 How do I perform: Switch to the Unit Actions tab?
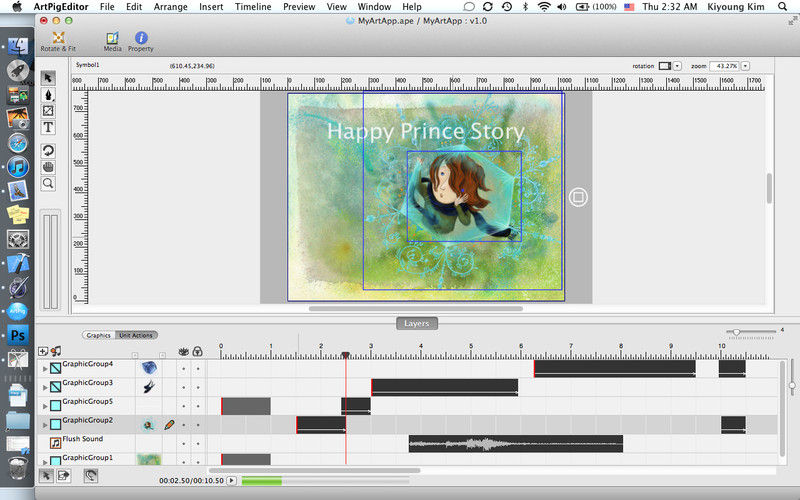(x=136, y=335)
